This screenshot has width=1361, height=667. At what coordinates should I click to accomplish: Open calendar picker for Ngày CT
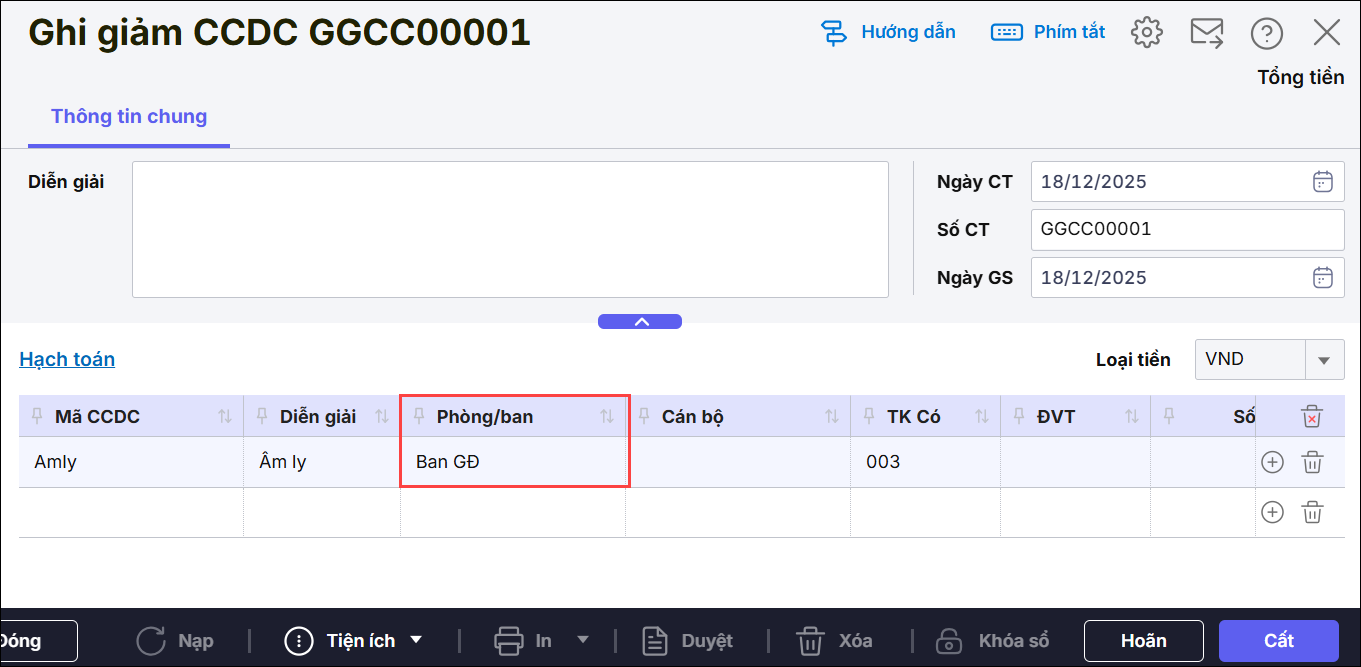[1322, 182]
